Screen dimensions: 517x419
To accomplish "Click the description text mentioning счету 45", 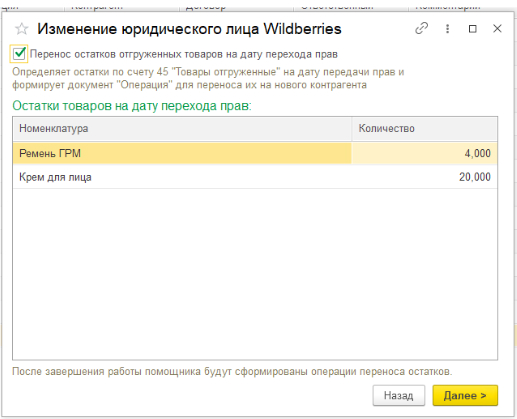I will click(x=208, y=78).
